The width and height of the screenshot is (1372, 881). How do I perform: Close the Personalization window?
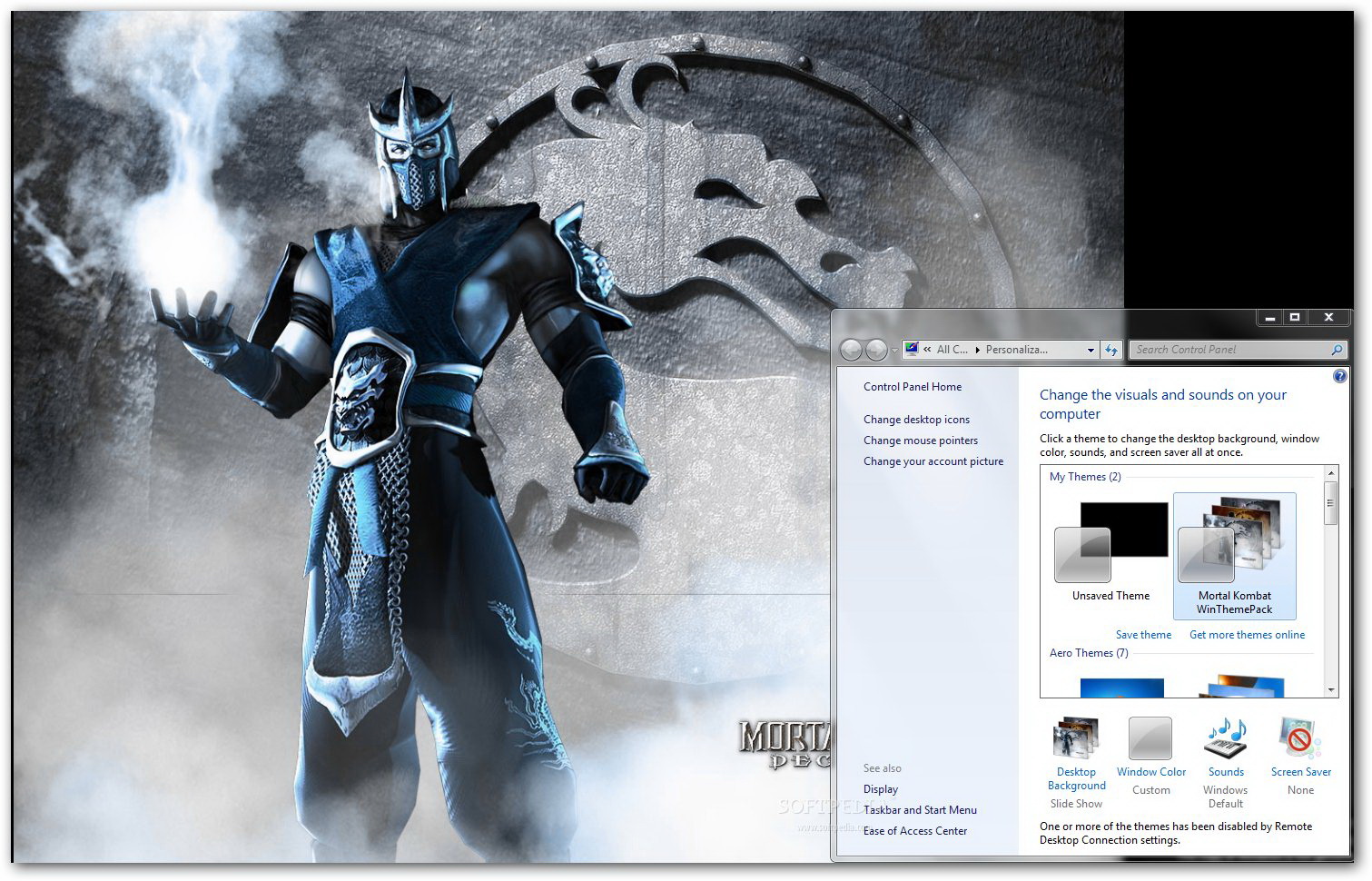pos(1328,318)
